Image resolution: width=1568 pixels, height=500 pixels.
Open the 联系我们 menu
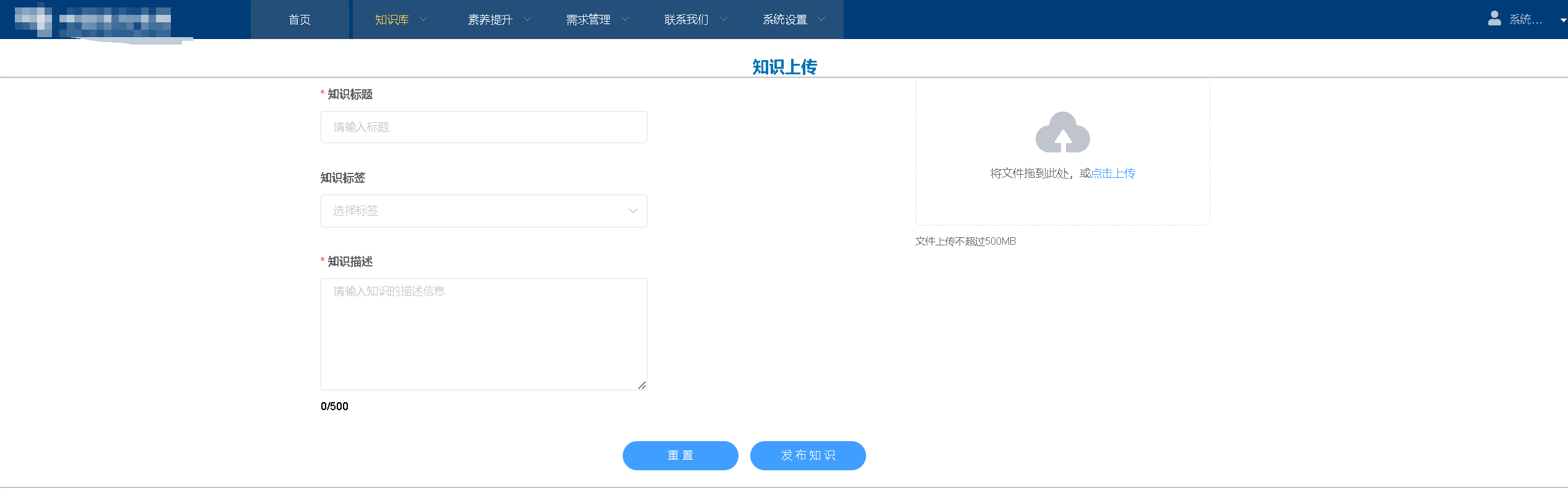click(695, 20)
